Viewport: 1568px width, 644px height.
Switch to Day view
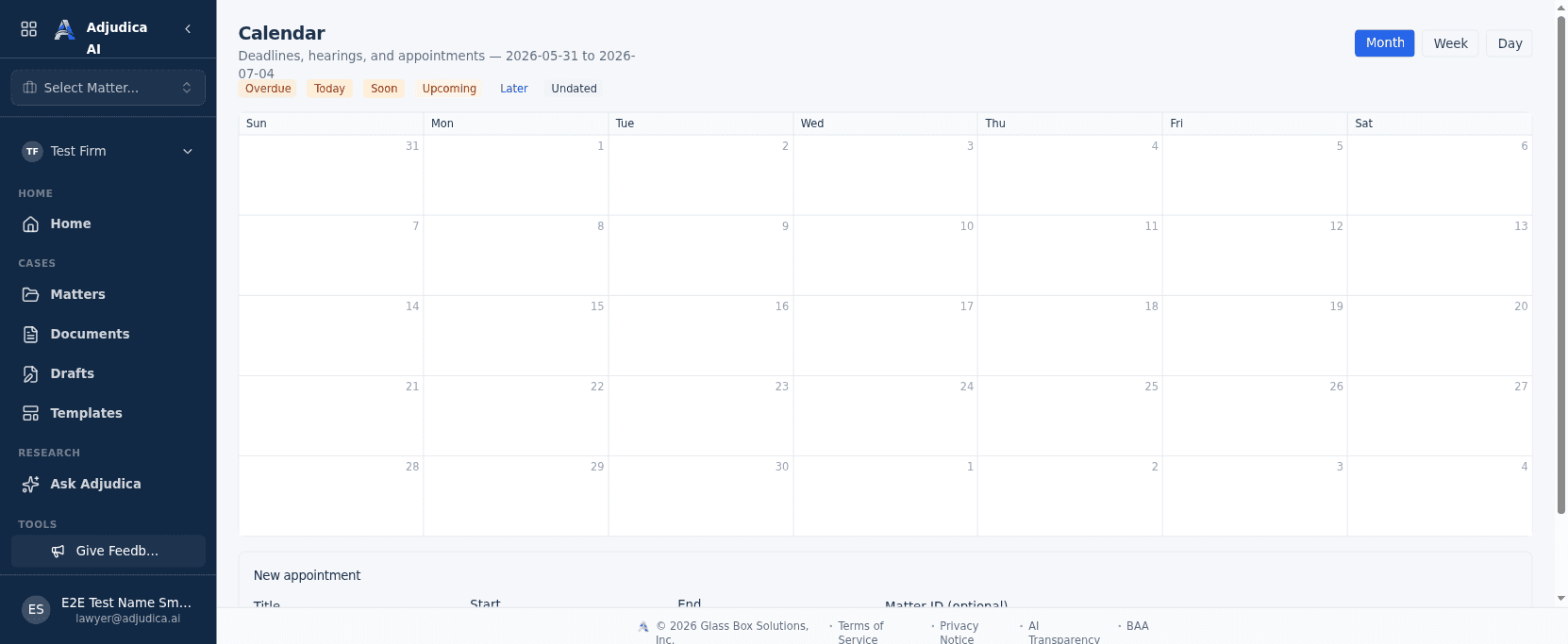(x=1510, y=43)
